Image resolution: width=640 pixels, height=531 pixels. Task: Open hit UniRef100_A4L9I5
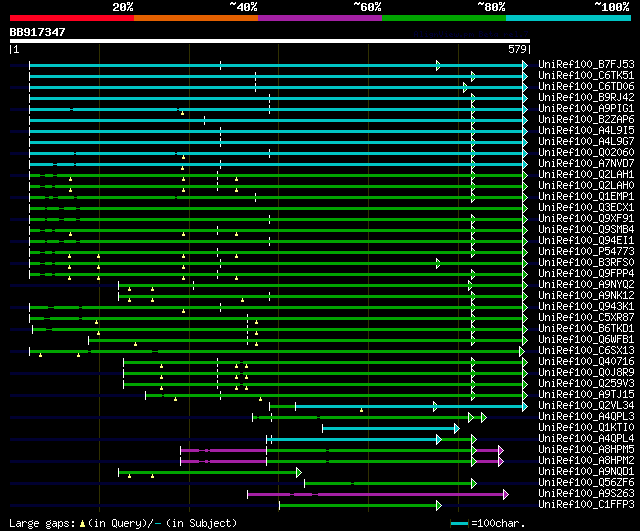586,131
